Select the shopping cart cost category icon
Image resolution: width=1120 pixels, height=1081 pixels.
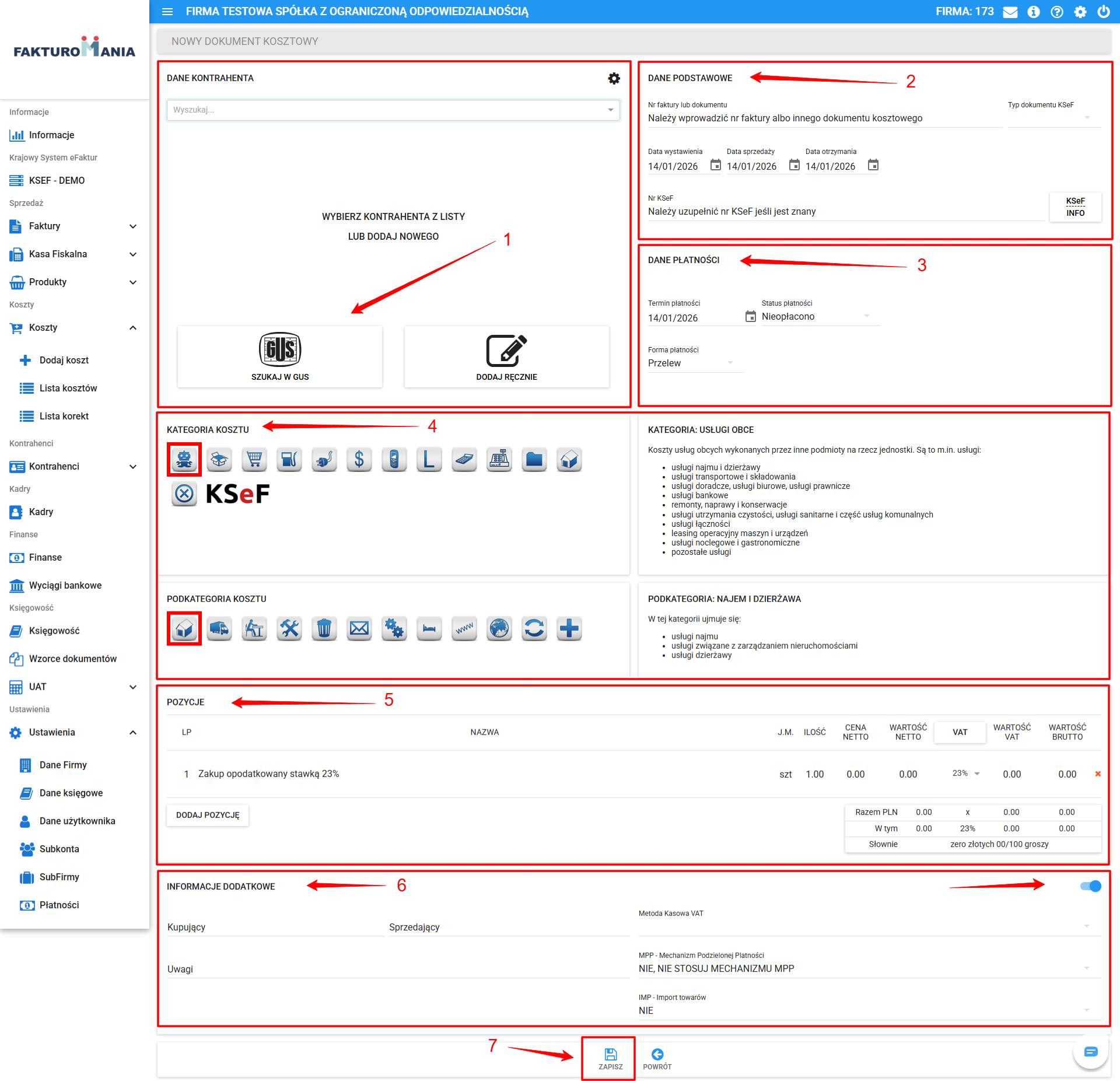(x=254, y=460)
